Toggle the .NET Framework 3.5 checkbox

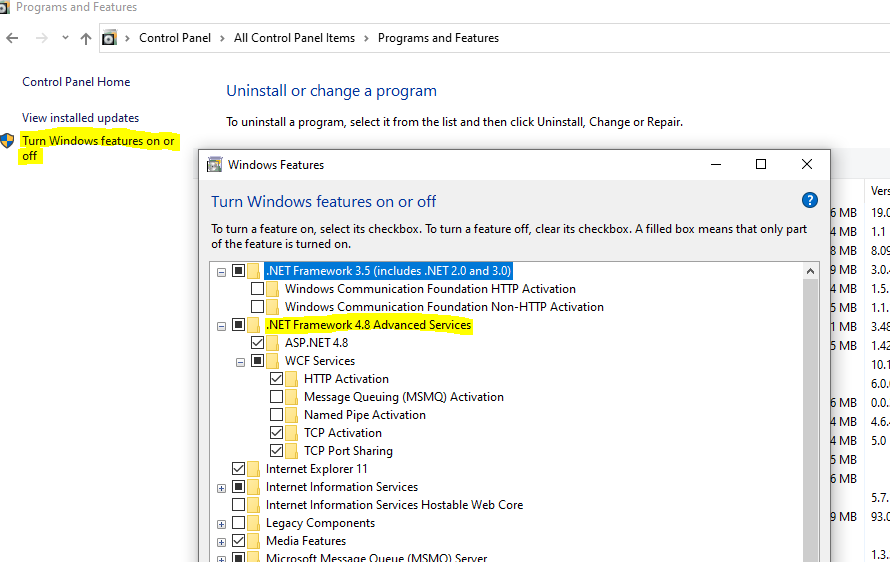(x=238, y=271)
